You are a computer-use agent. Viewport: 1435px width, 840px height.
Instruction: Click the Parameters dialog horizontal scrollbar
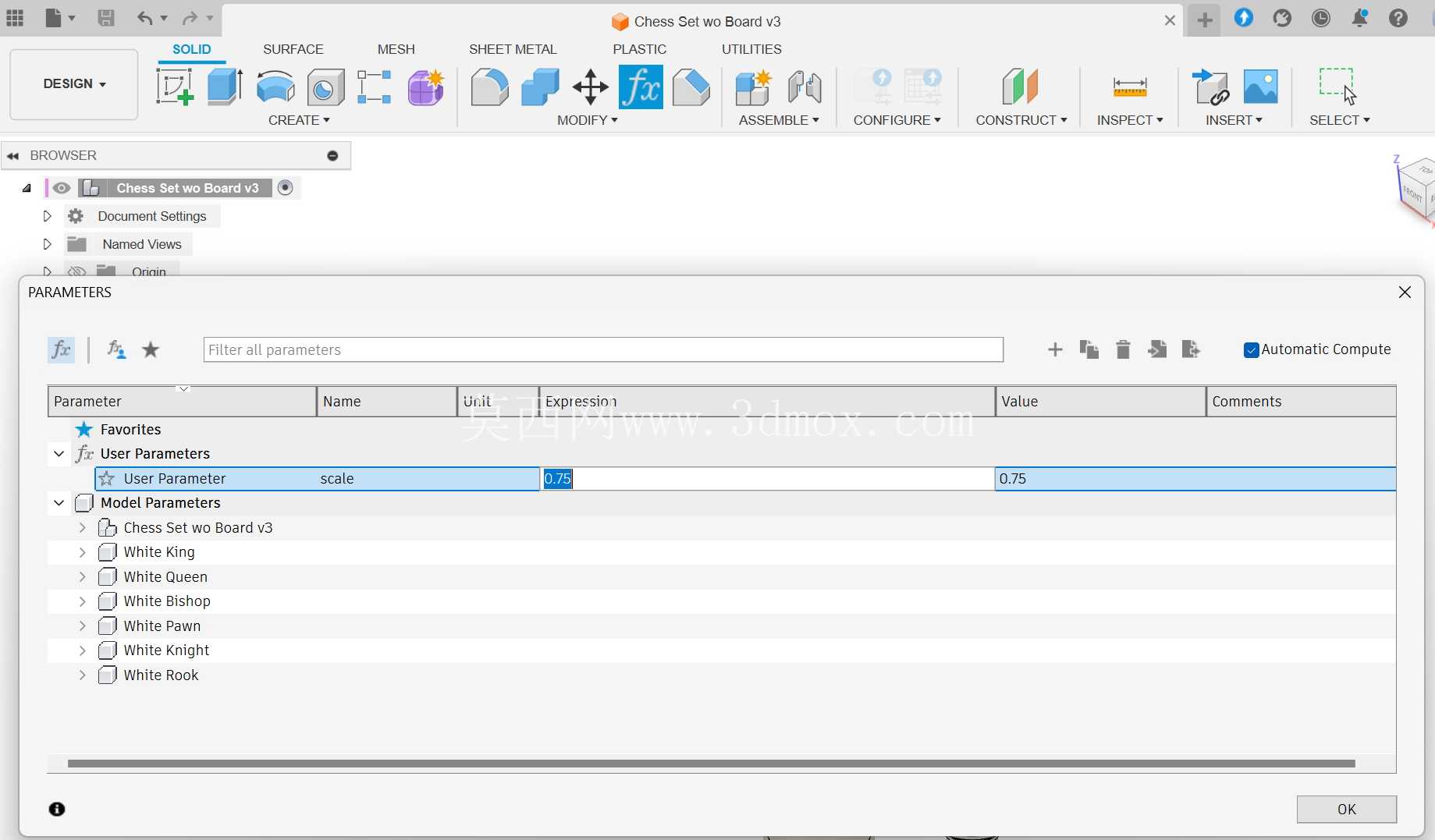[x=711, y=764]
